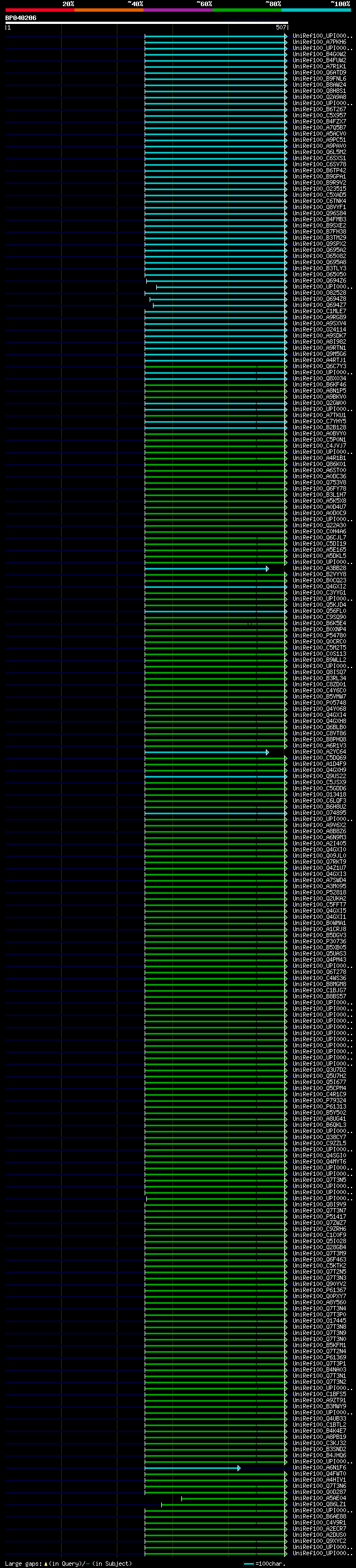Select UniRef100_A7Q5B7 entry
This screenshot has width=356, height=1568.
coord(319,128)
